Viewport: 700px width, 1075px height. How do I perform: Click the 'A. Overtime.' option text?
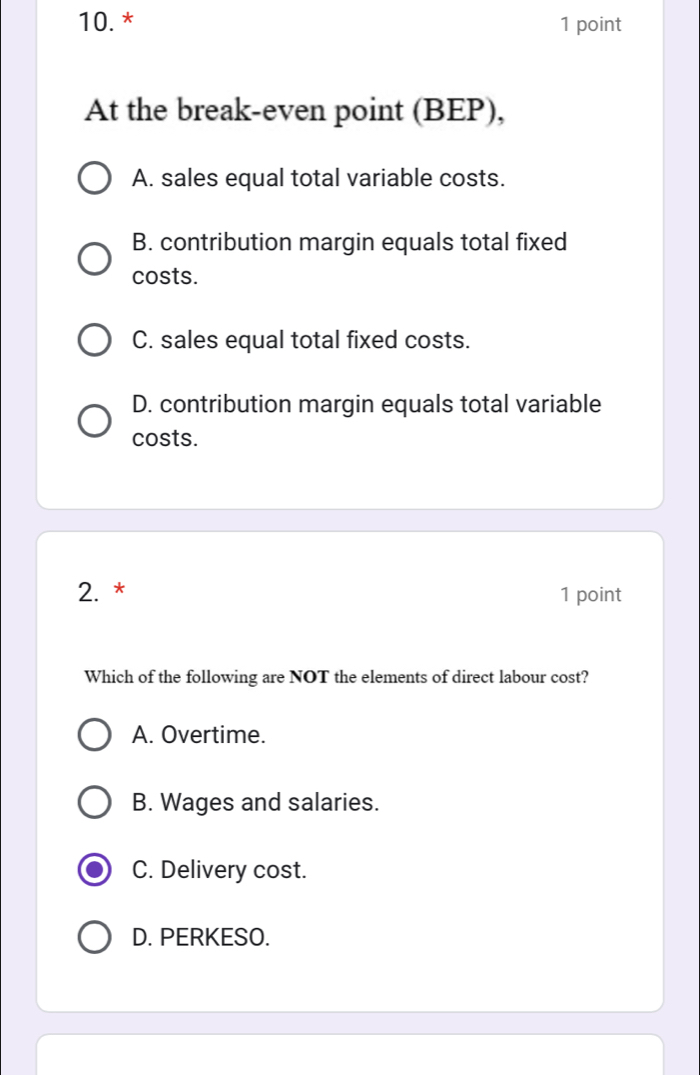[199, 736]
